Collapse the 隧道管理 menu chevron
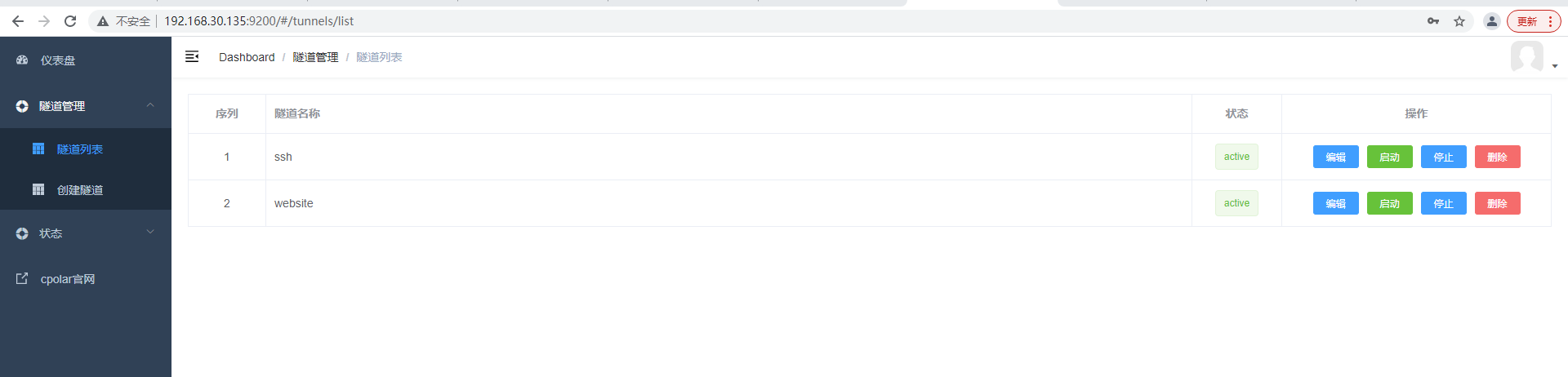This screenshot has height=377, width=1568. click(x=150, y=105)
